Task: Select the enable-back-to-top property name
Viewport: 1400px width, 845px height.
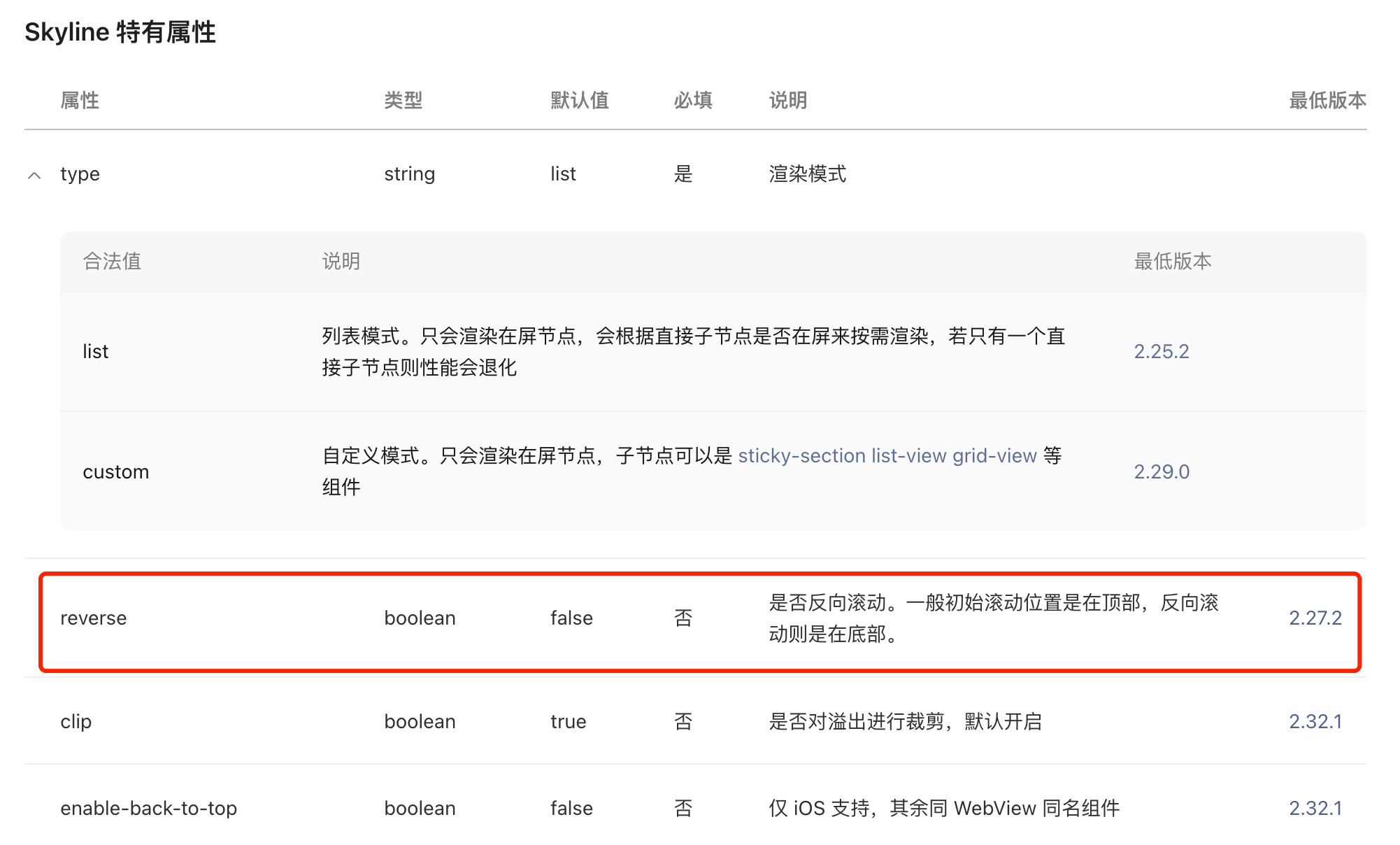Action: [148, 808]
